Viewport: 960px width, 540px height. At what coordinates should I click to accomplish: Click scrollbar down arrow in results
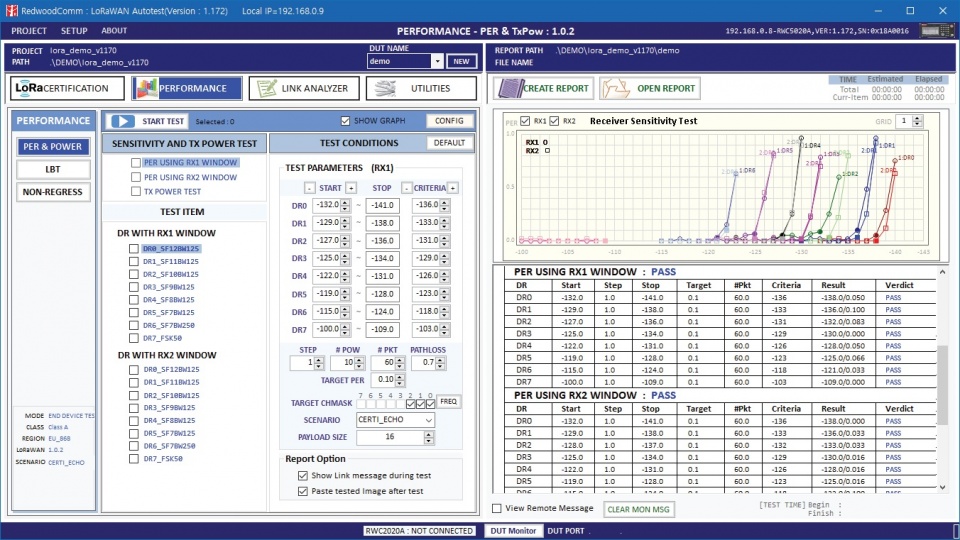(x=942, y=487)
